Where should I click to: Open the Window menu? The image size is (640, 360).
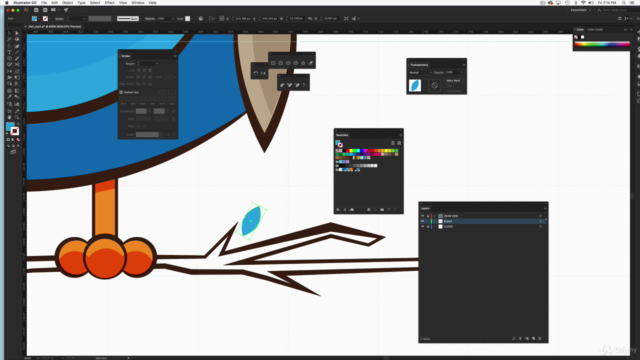138,2
